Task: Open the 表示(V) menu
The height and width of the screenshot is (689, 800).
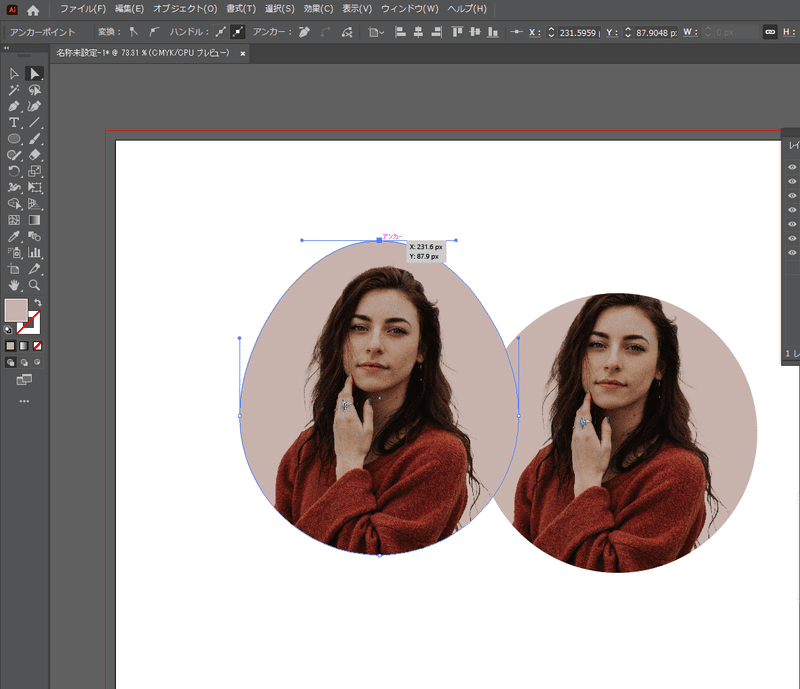Action: click(x=357, y=9)
